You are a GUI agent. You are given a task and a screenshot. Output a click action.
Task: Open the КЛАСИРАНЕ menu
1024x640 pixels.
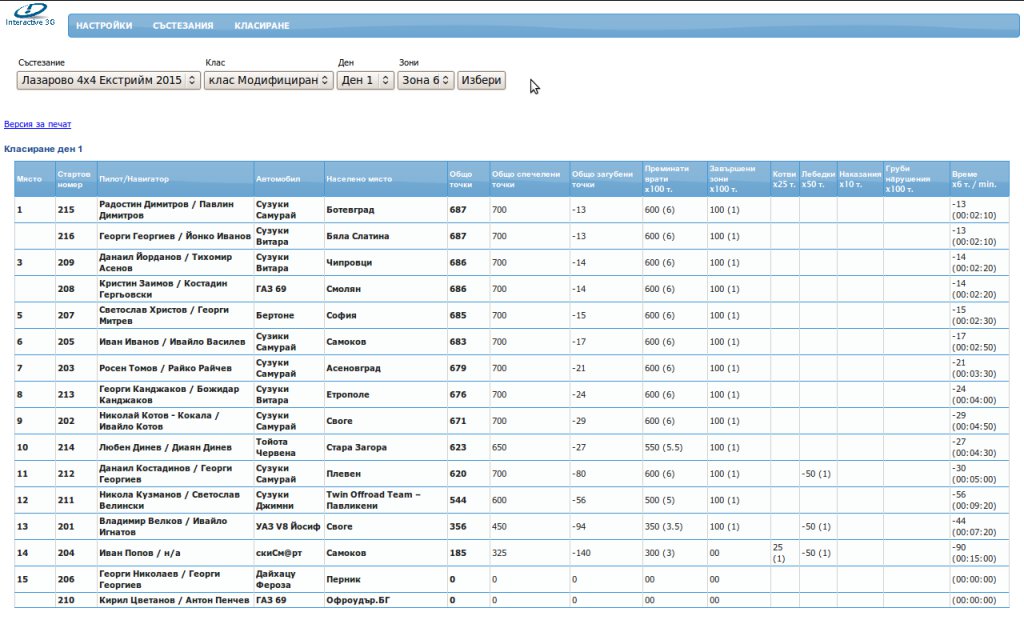pos(262,26)
